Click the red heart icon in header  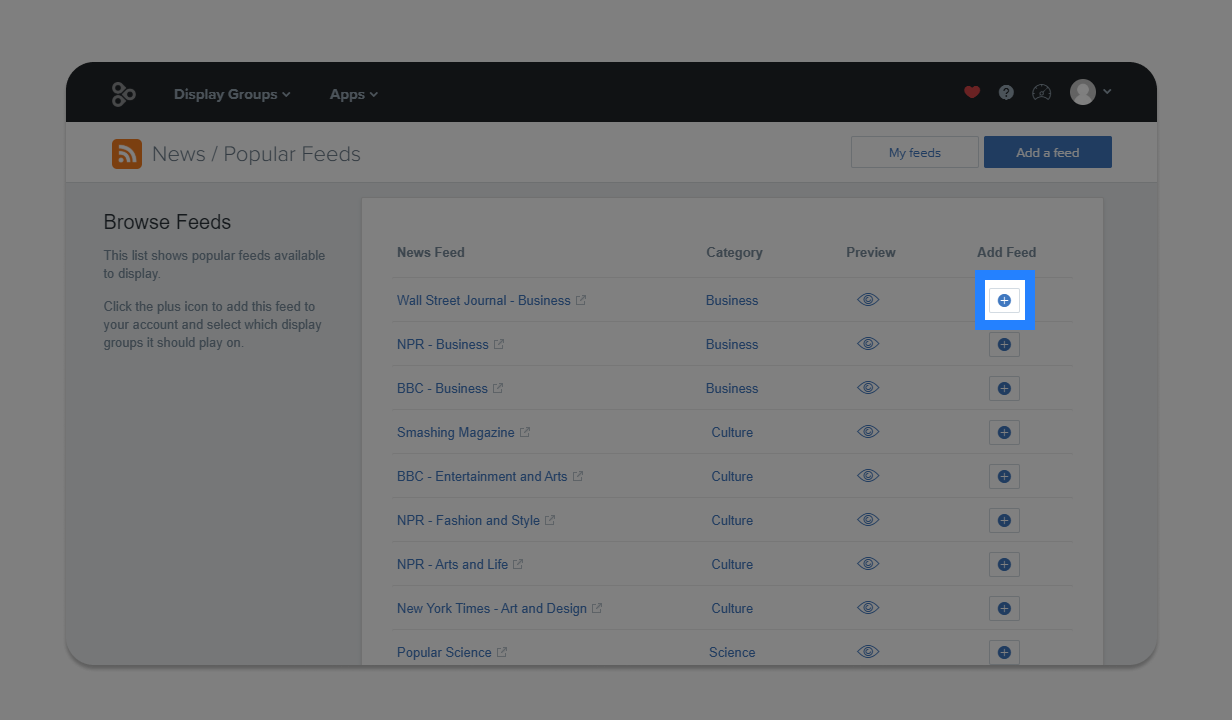(972, 92)
